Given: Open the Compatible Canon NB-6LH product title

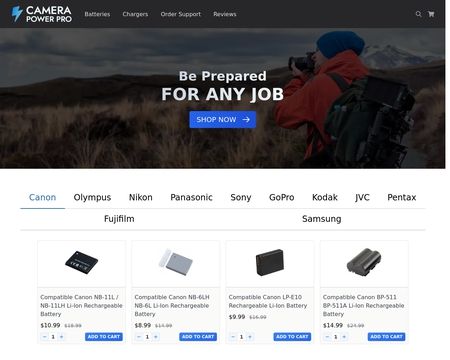Looking at the screenshot, I should pos(172,305).
